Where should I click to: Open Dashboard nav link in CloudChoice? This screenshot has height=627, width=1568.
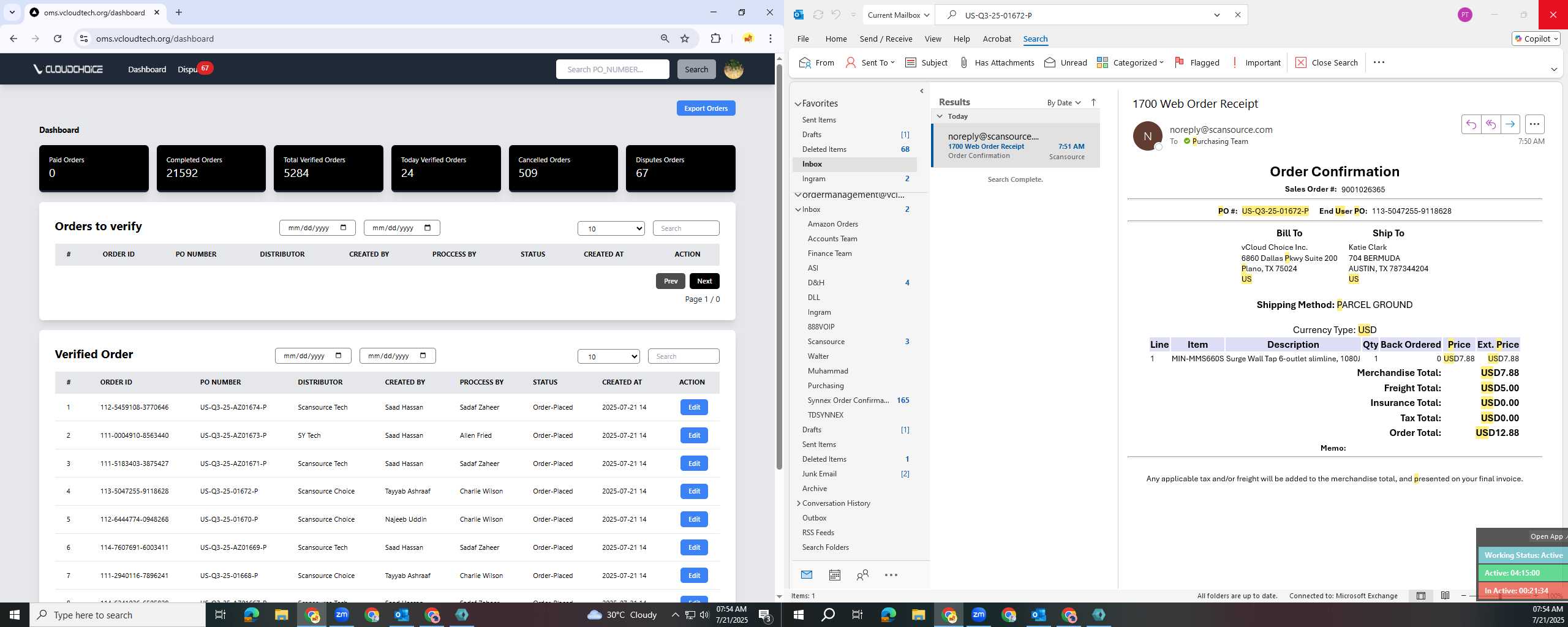point(147,69)
